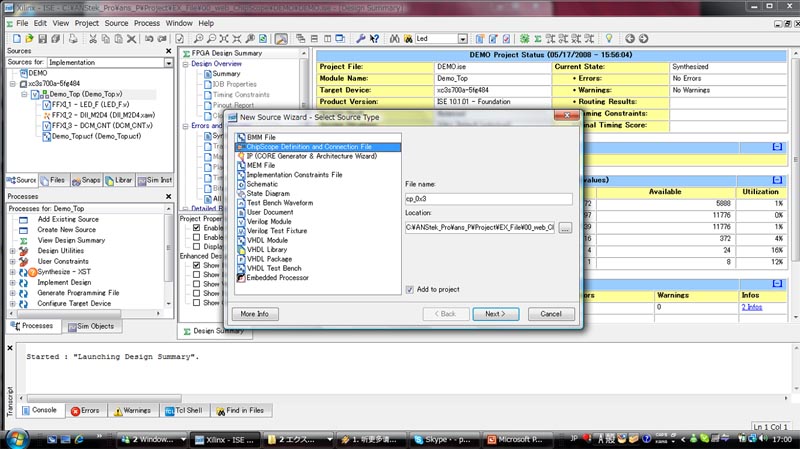Click the Undo arrow icon
Screen dimensions: 800x449
pyautogui.click(x=149, y=39)
